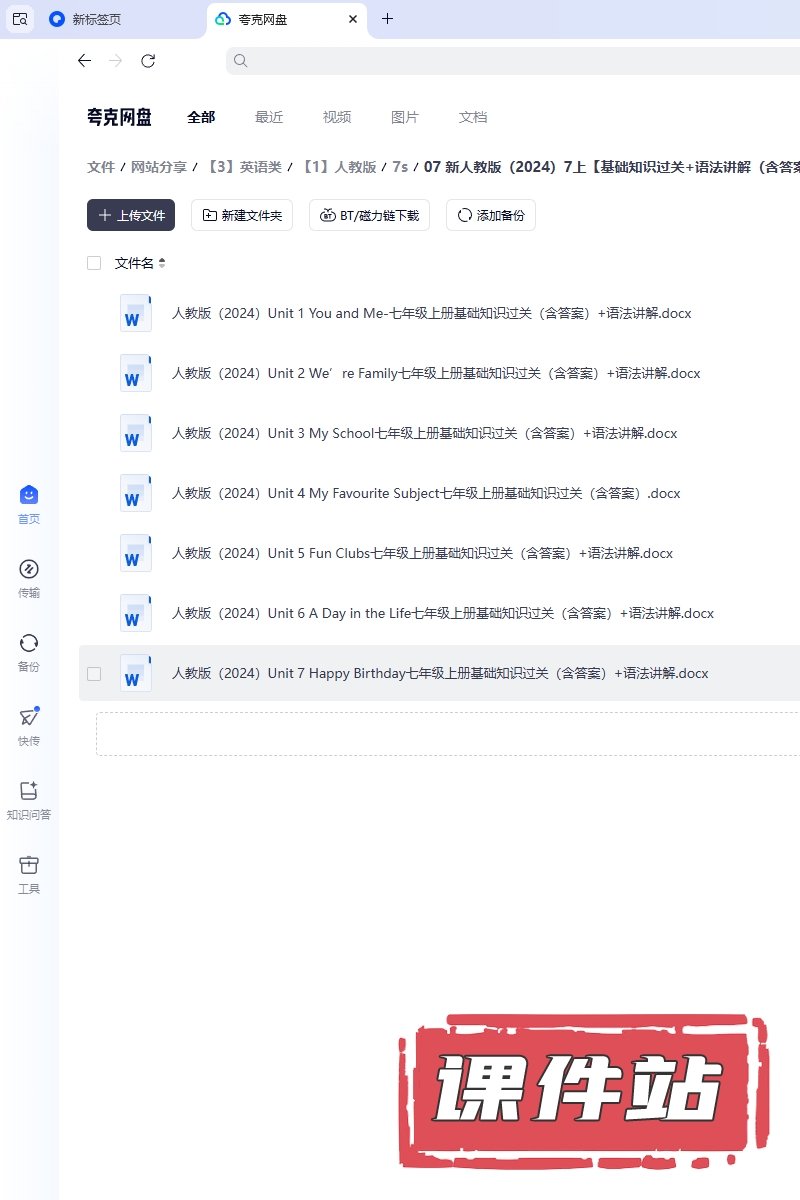Click the browser reload icon
The width and height of the screenshot is (800, 1200).
point(148,61)
